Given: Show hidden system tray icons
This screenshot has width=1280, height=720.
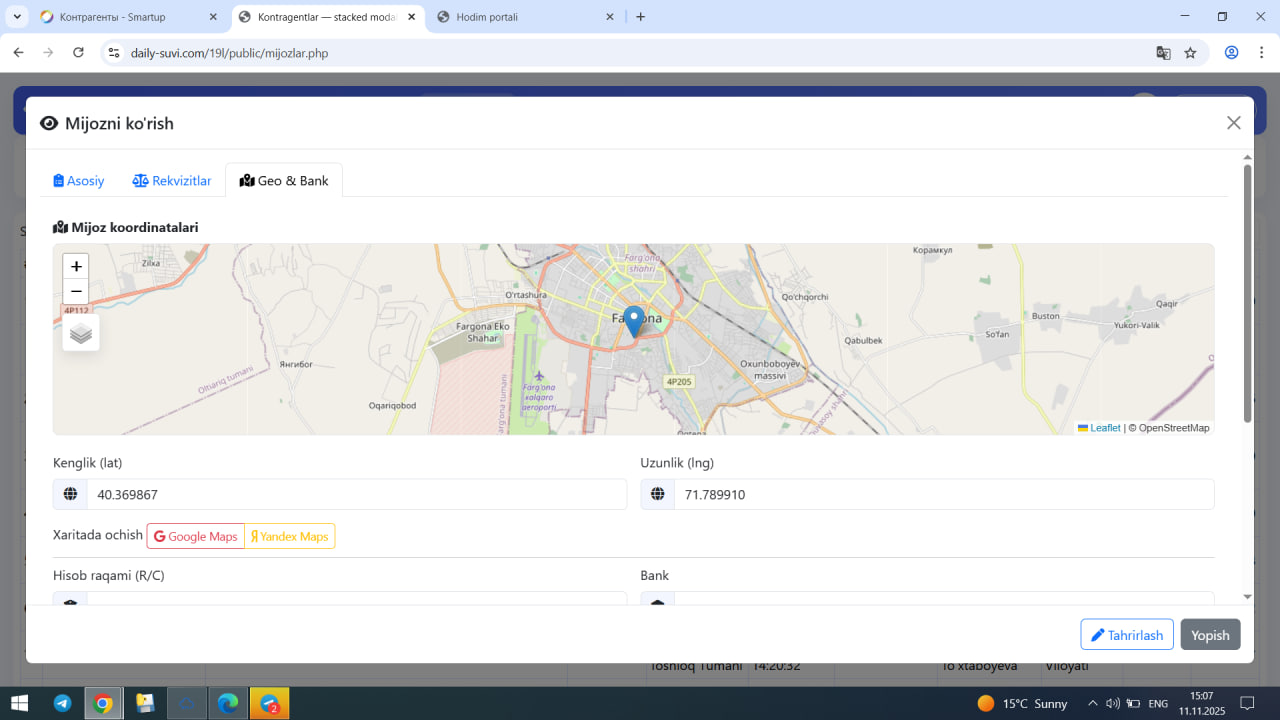Looking at the screenshot, I should click(1092, 703).
